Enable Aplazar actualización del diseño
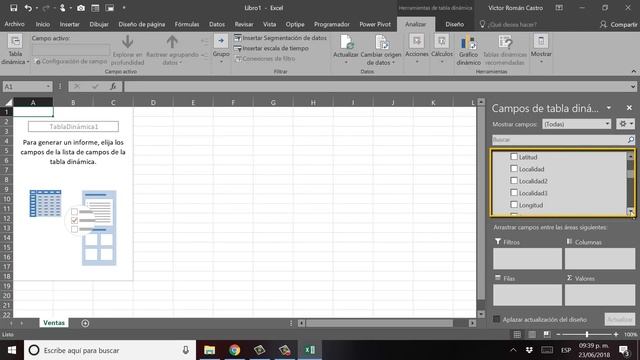The image size is (640, 360). click(x=496, y=319)
